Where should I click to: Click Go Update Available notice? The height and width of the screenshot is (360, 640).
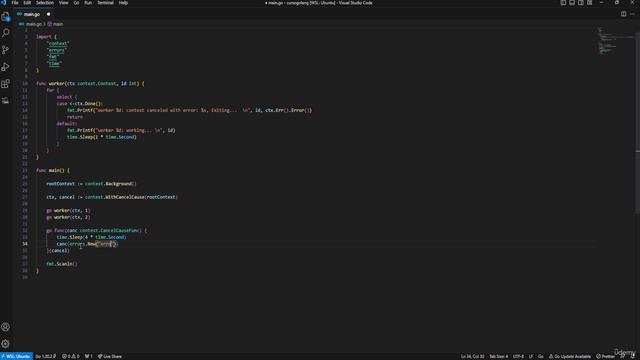click(x=570, y=356)
